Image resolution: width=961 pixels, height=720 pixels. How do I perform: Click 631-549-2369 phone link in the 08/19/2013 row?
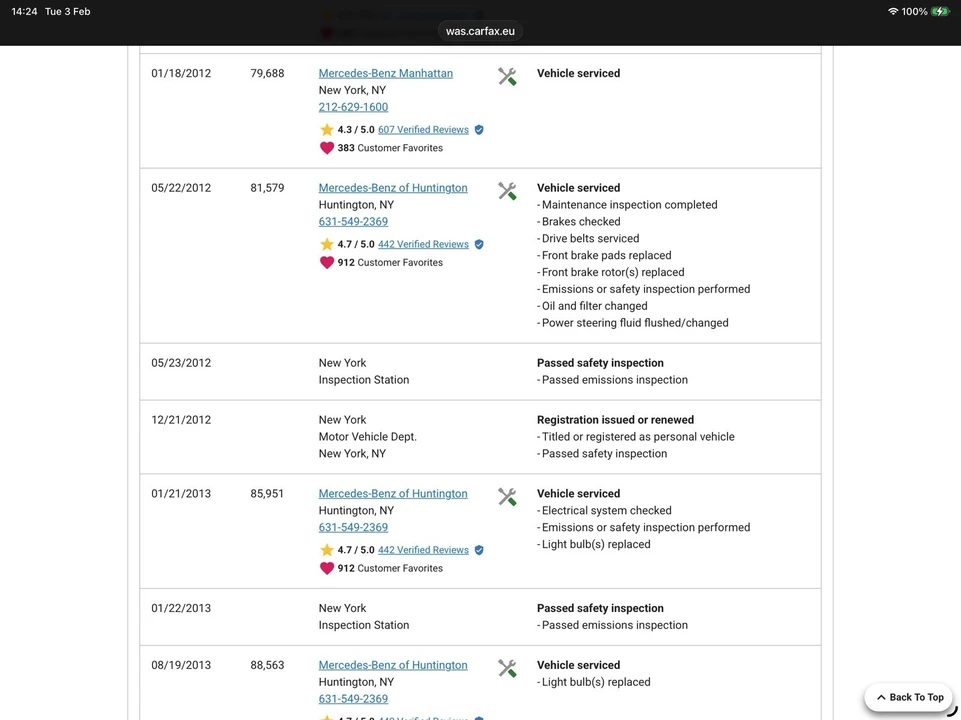pyautogui.click(x=353, y=699)
